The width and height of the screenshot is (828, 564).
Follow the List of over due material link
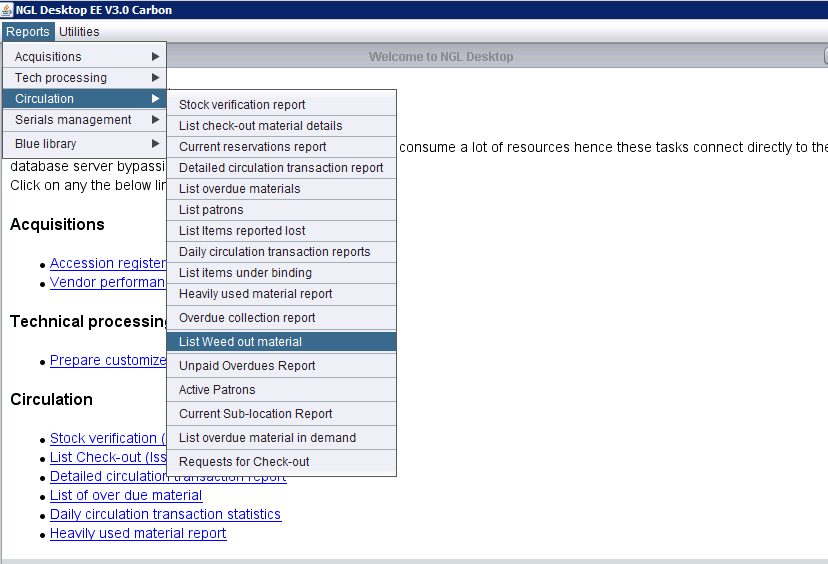(126, 496)
